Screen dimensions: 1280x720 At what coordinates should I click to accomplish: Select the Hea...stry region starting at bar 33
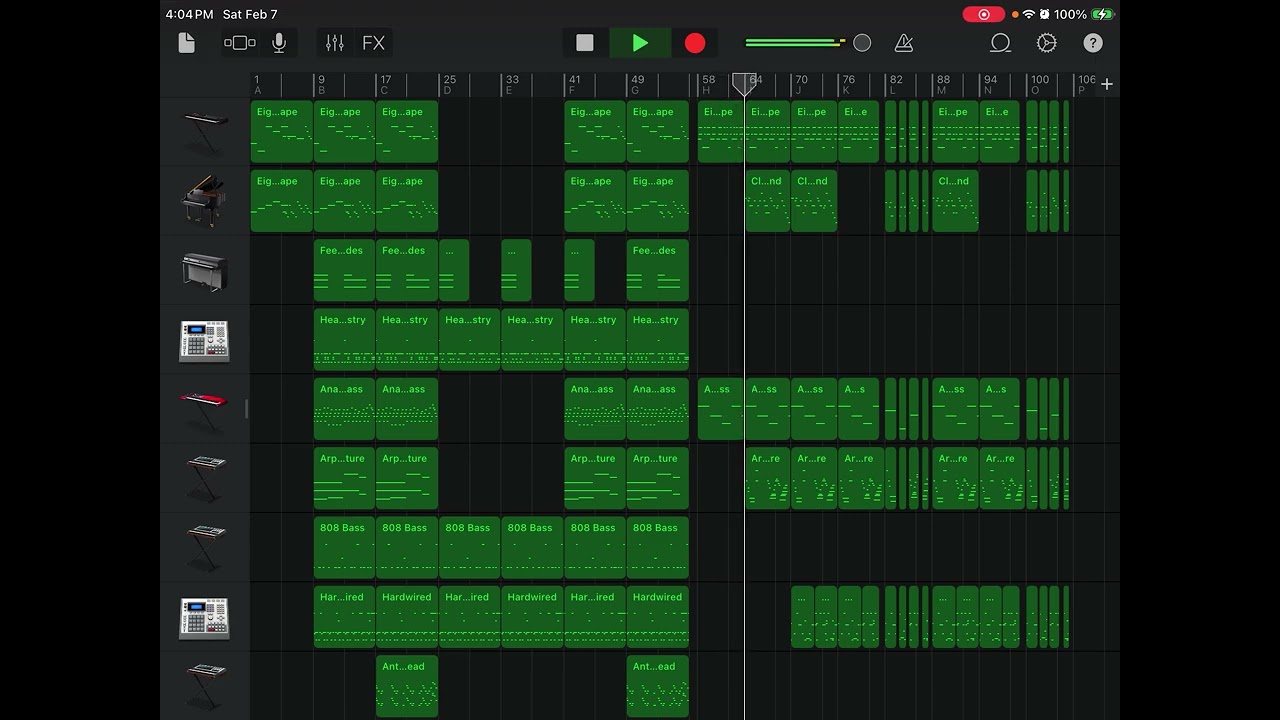tap(531, 340)
